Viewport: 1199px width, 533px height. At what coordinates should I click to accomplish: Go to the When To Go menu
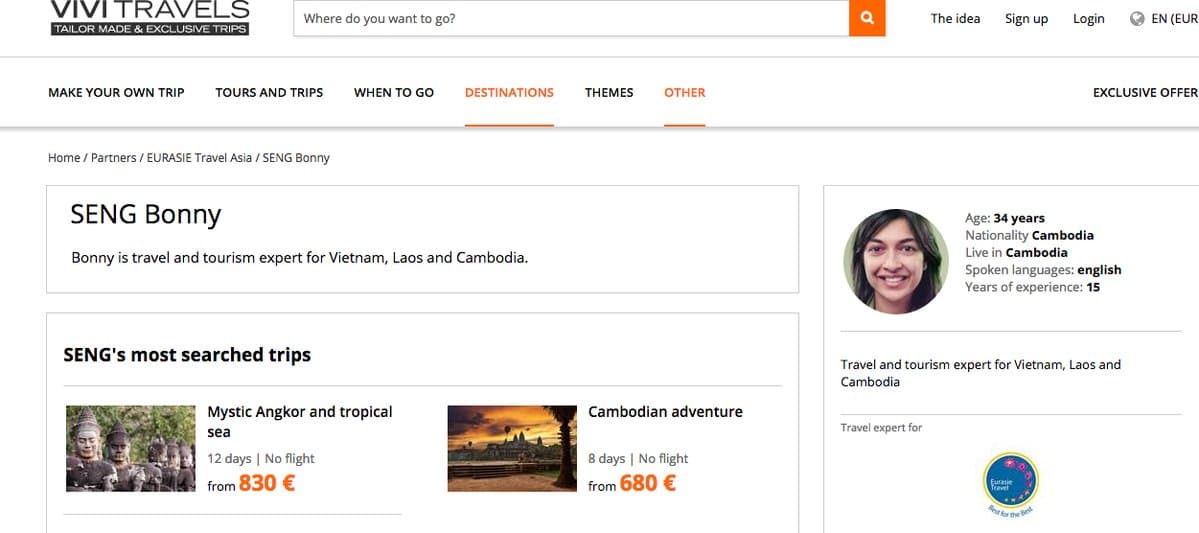pyautogui.click(x=394, y=92)
